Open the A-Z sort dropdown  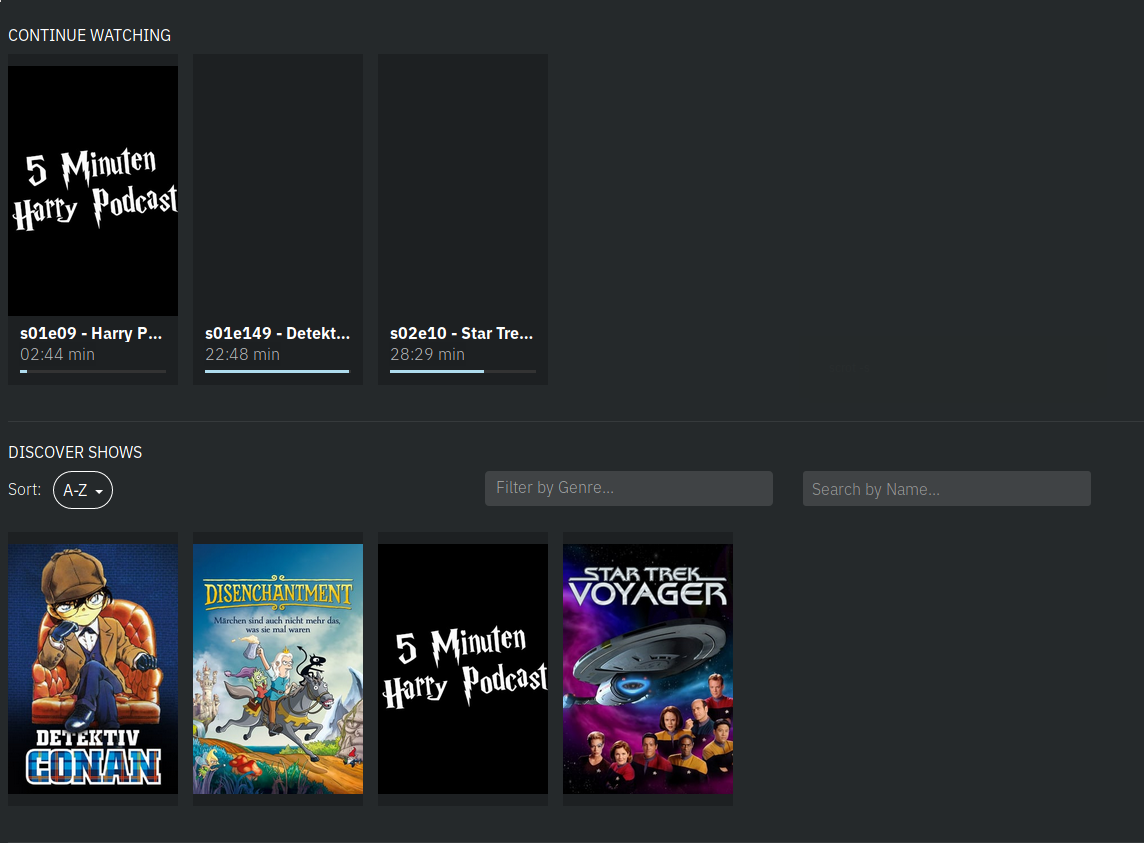[82, 490]
